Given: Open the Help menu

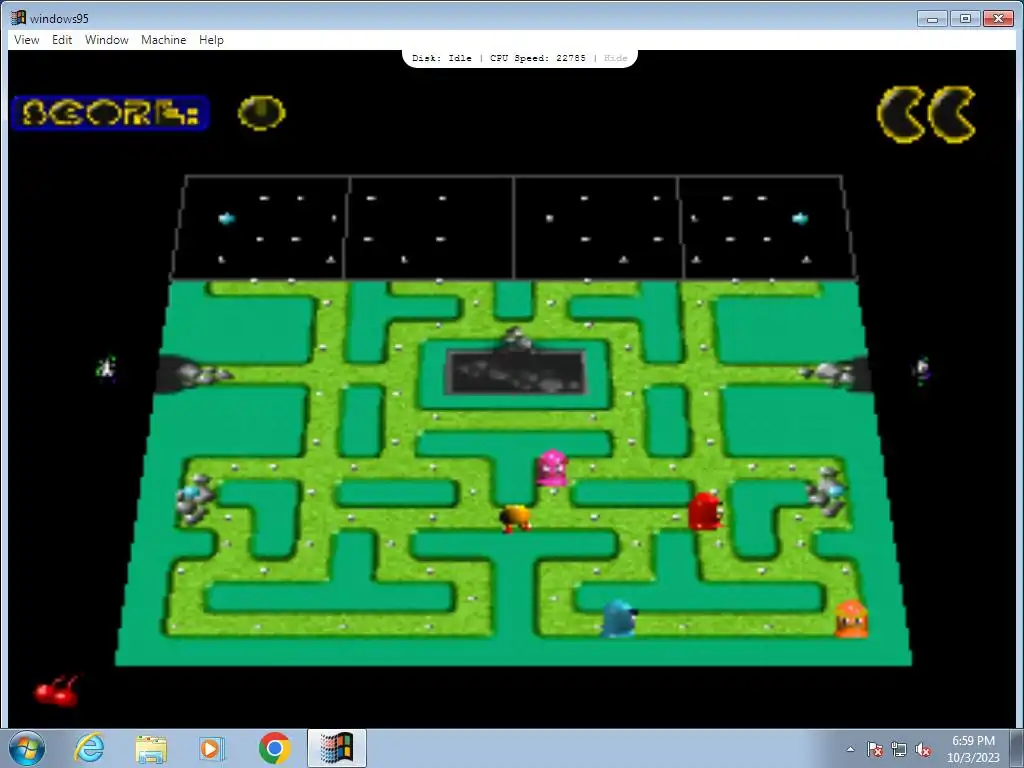Looking at the screenshot, I should click(x=211, y=40).
